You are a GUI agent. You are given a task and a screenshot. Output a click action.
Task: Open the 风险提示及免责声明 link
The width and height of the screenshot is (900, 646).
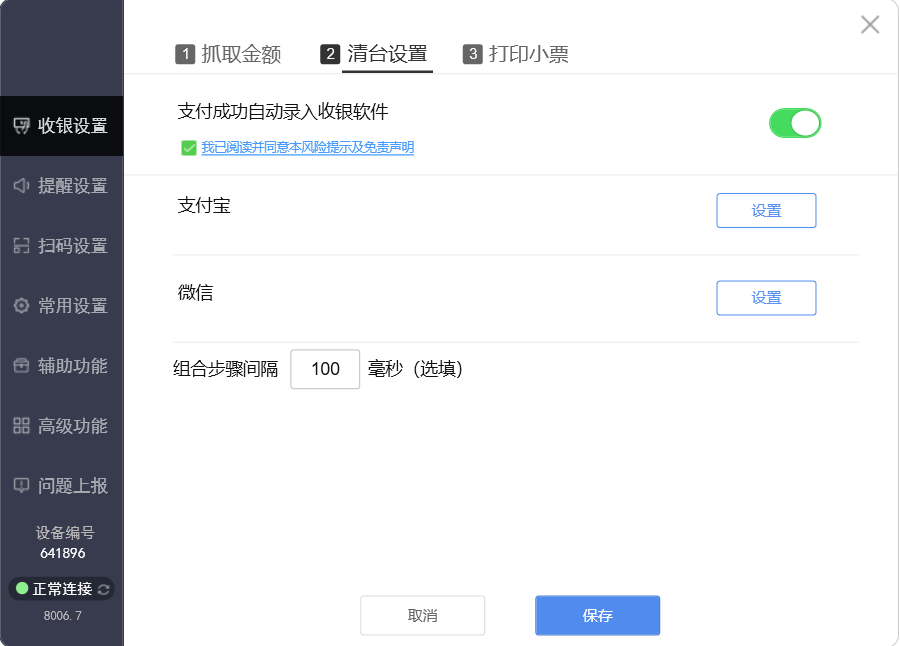tap(308, 148)
